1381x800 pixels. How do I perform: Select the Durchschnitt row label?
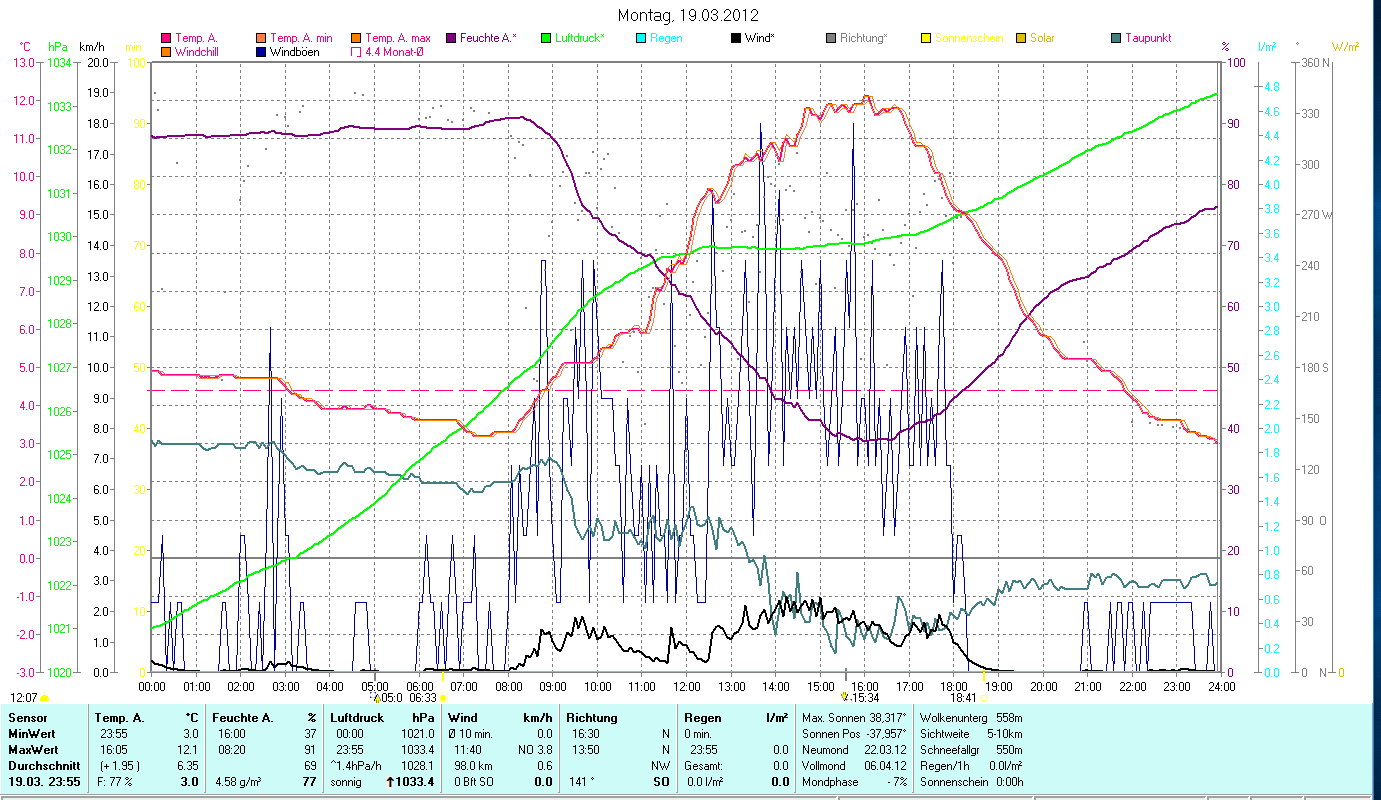pos(42,766)
